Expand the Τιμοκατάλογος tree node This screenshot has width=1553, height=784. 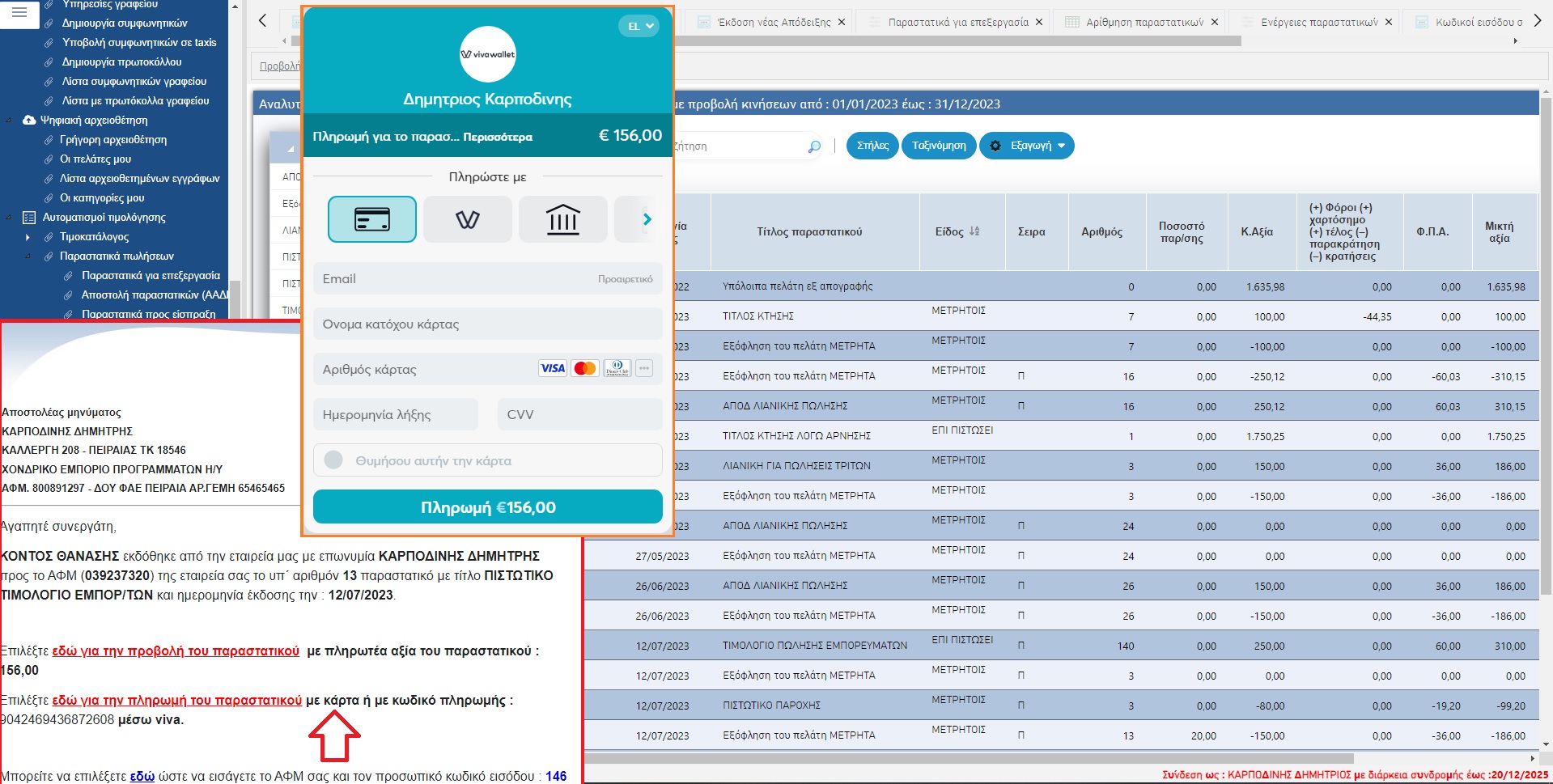click(27, 237)
